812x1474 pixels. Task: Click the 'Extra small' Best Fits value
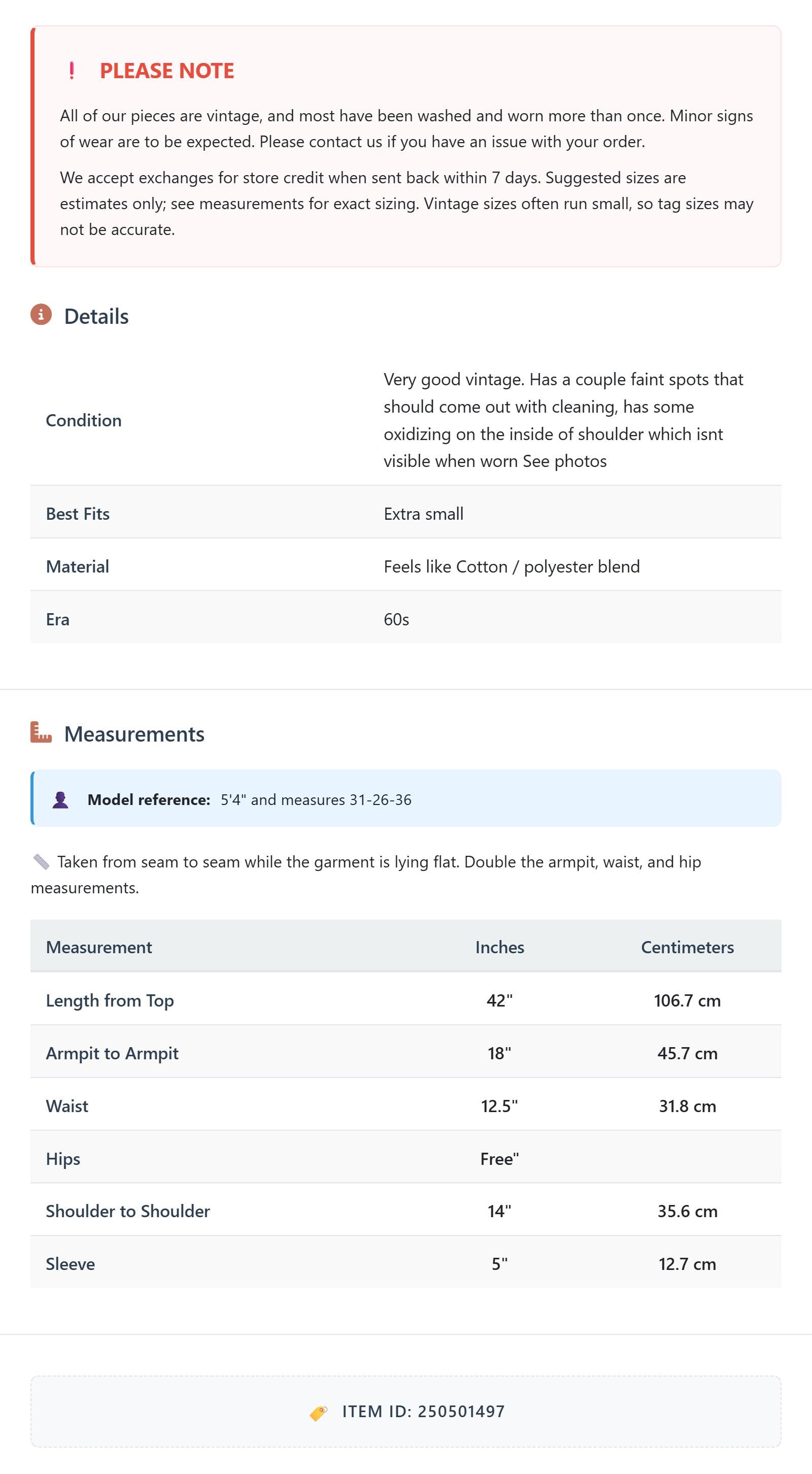point(423,513)
